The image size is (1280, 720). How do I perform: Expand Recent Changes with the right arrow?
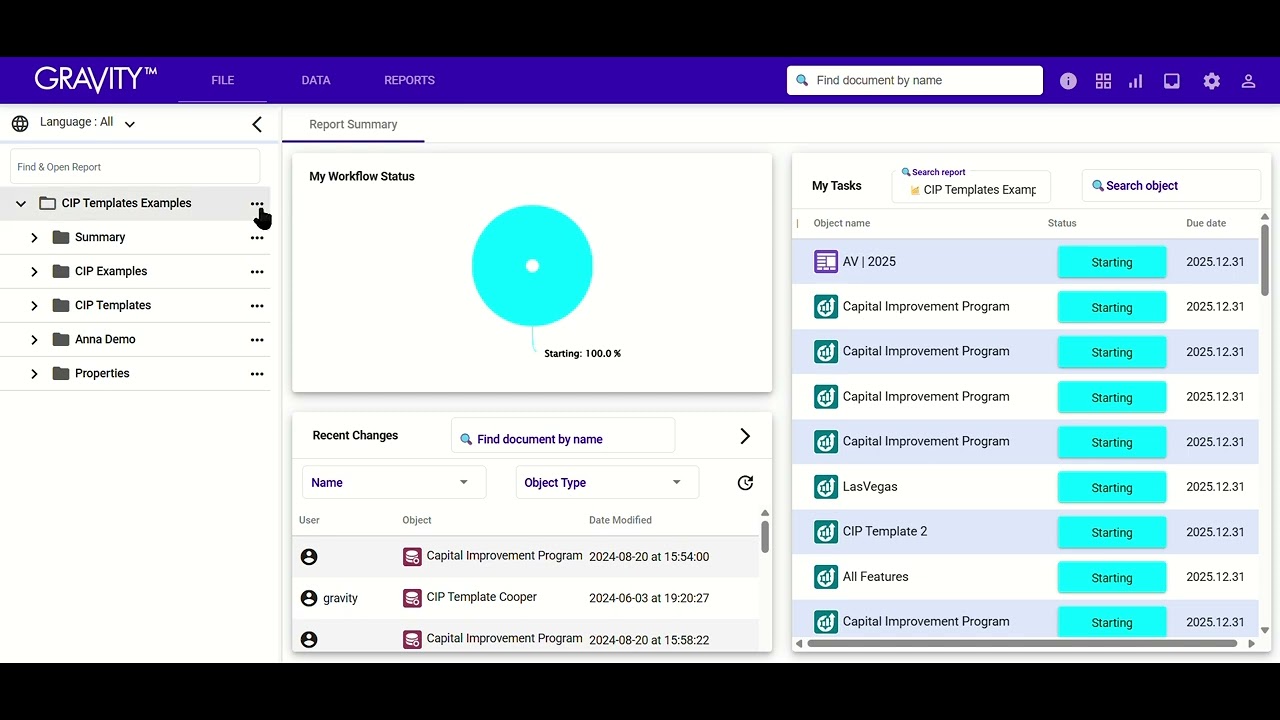pyautogui.click(x=744, y=436)
